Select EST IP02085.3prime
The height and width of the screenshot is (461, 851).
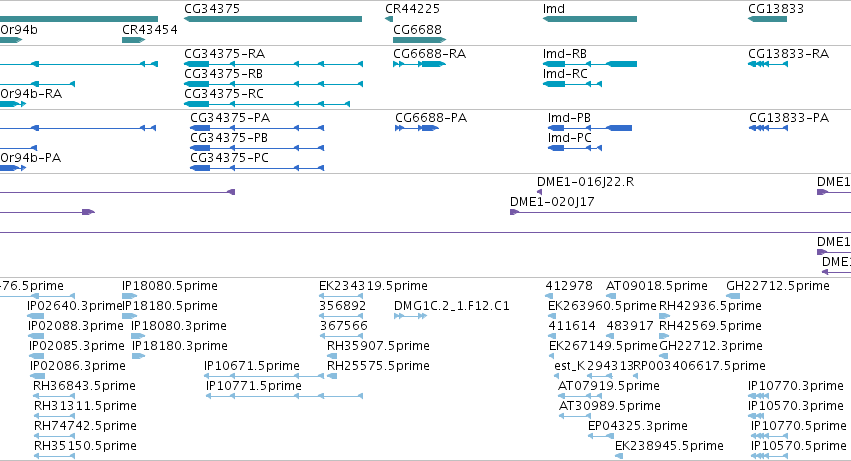77,346
